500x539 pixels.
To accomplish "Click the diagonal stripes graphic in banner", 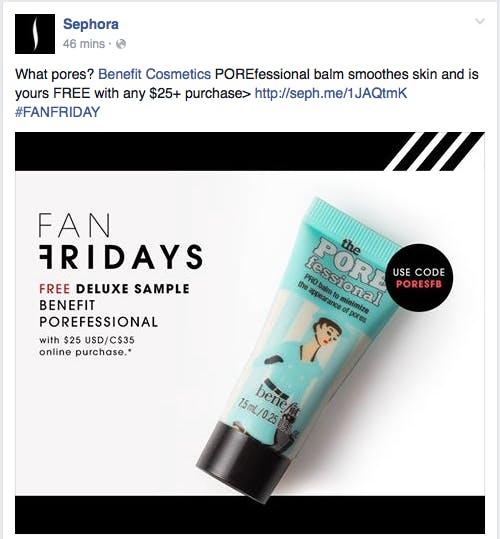I will coord(434,151).
